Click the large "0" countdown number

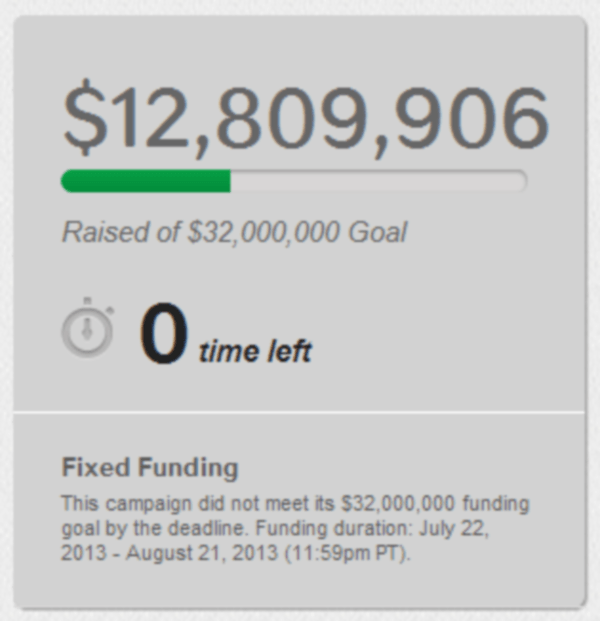click(163, 335)
